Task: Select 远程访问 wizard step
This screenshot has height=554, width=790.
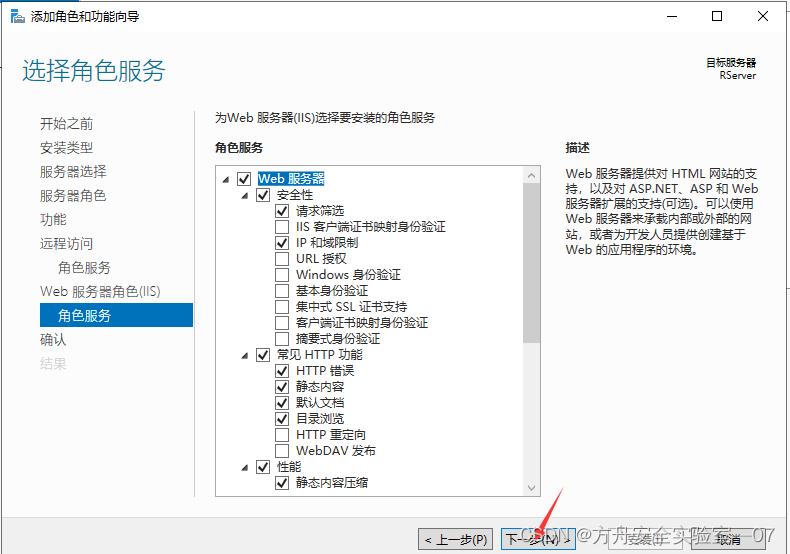Action: coord(67,244)
